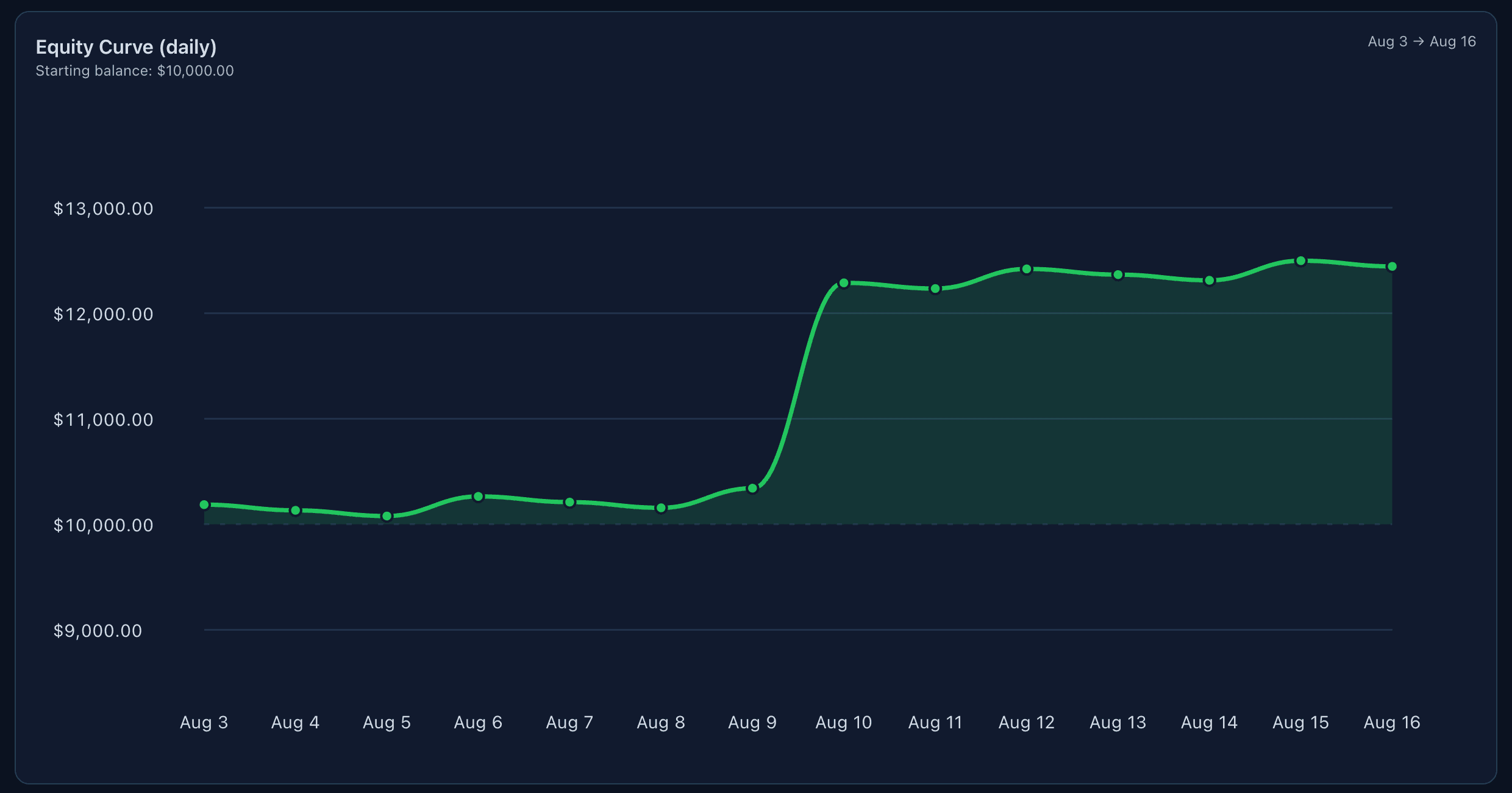Click the 'Aug 12' x-axis label
1512x793 pixels.
(1027, 722)
